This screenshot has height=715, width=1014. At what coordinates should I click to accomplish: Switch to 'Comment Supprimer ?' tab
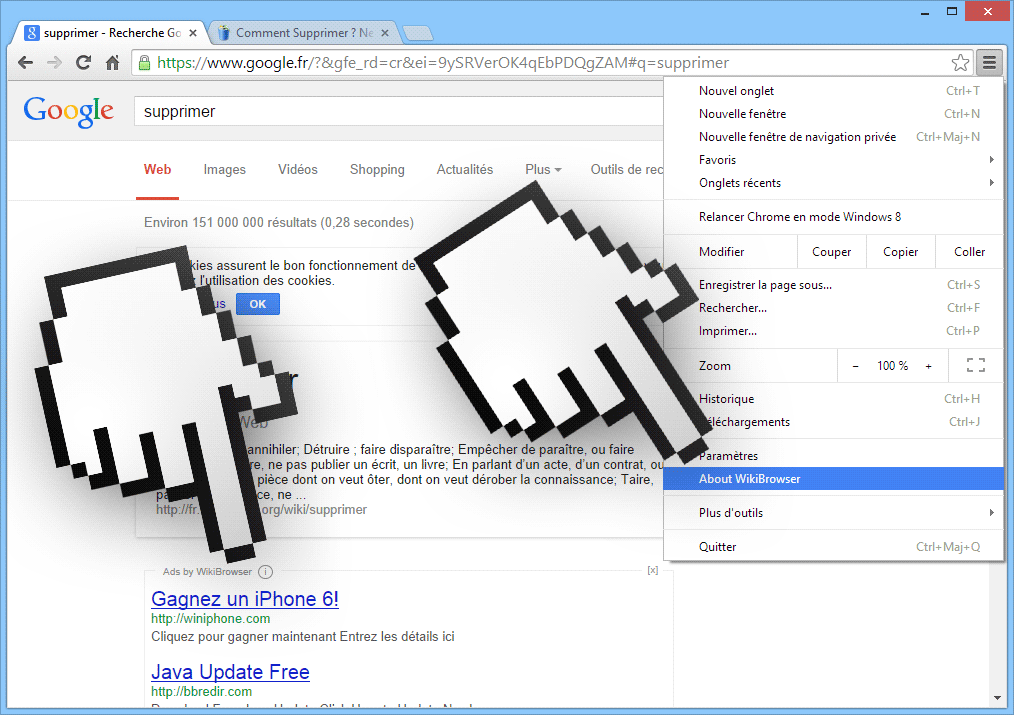[x=304, y=33]
